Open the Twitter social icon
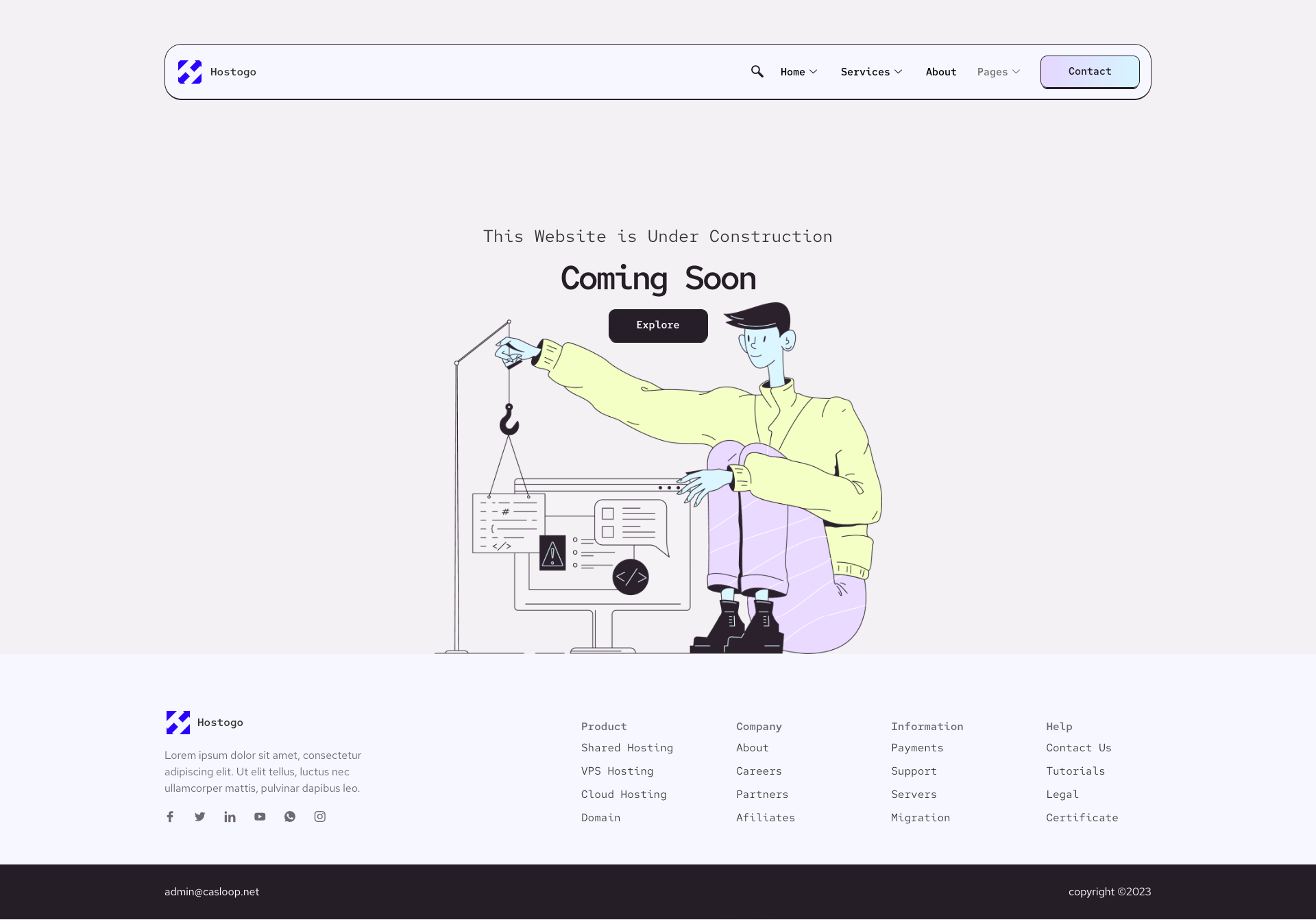This screenshot has width=1316, height=920. [200, 816]
